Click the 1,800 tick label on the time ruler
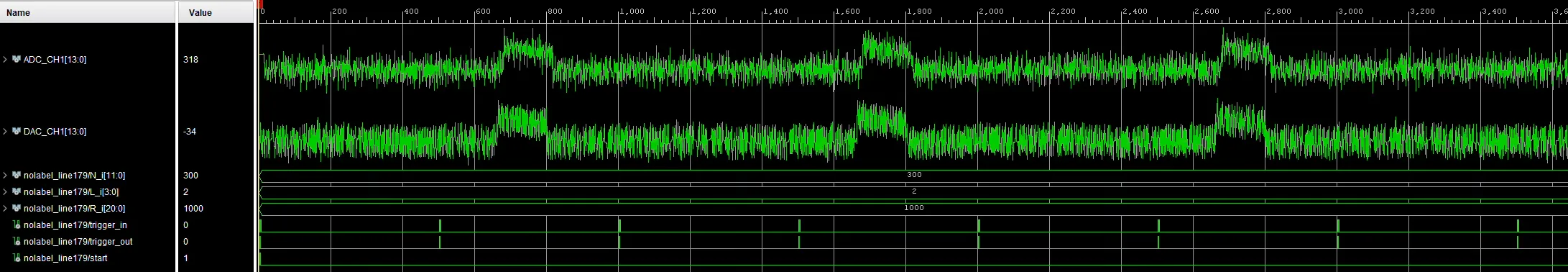 pyautogui.click(x=919, y=12)
